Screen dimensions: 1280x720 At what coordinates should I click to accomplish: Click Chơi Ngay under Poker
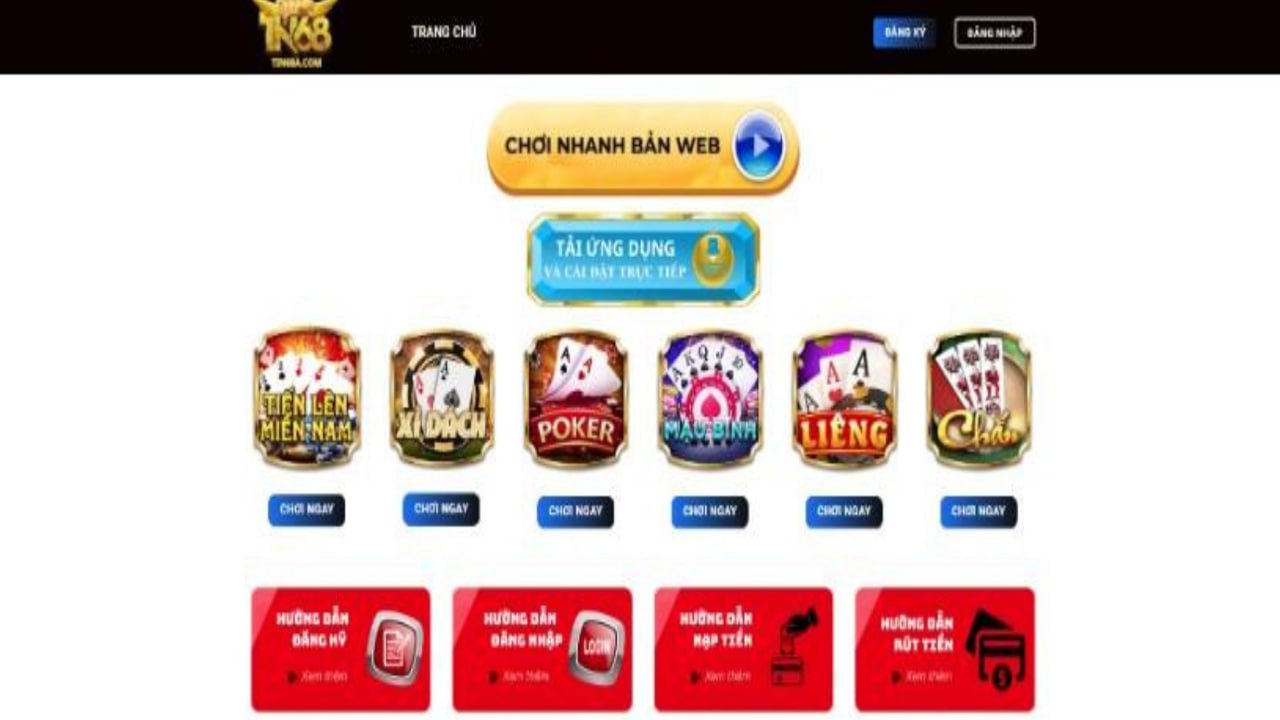(575, 511)
